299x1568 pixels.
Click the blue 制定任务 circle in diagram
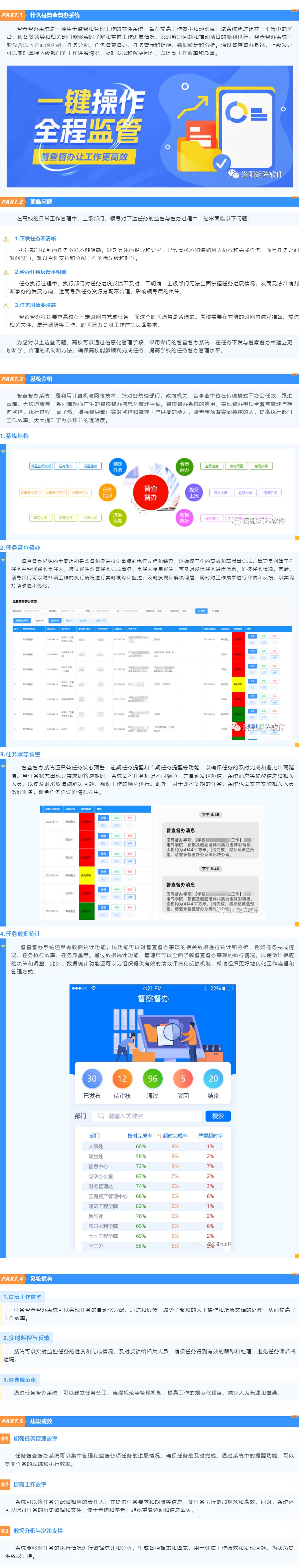118,467
